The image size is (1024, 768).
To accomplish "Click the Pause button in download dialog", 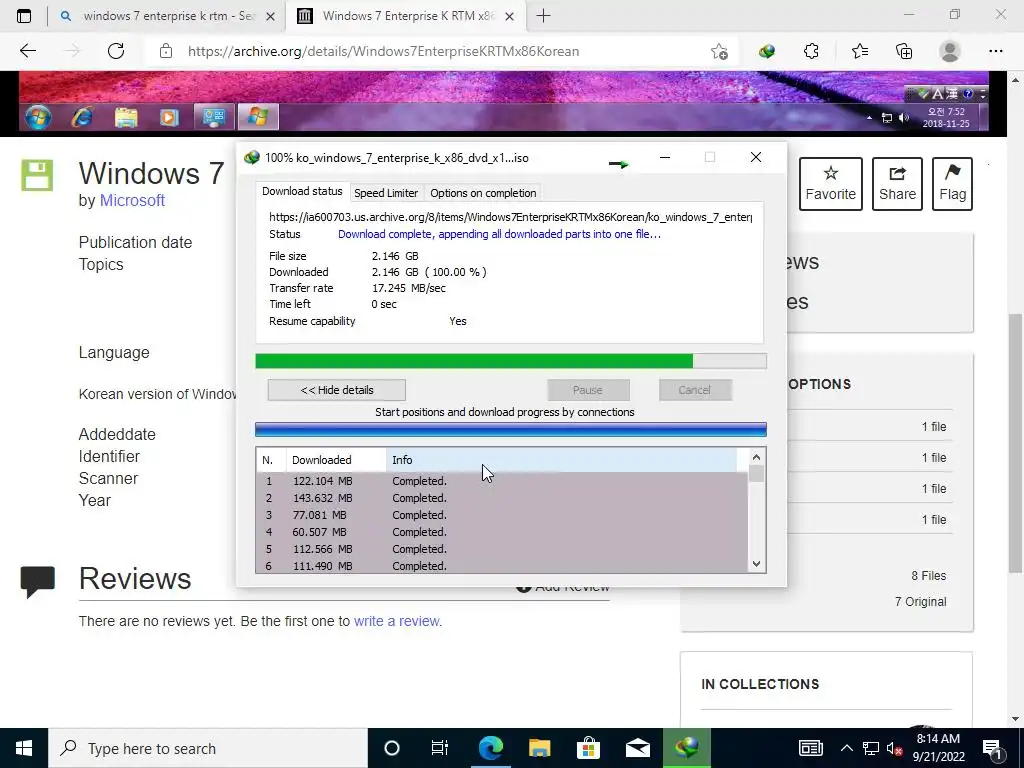I will 588,390.
